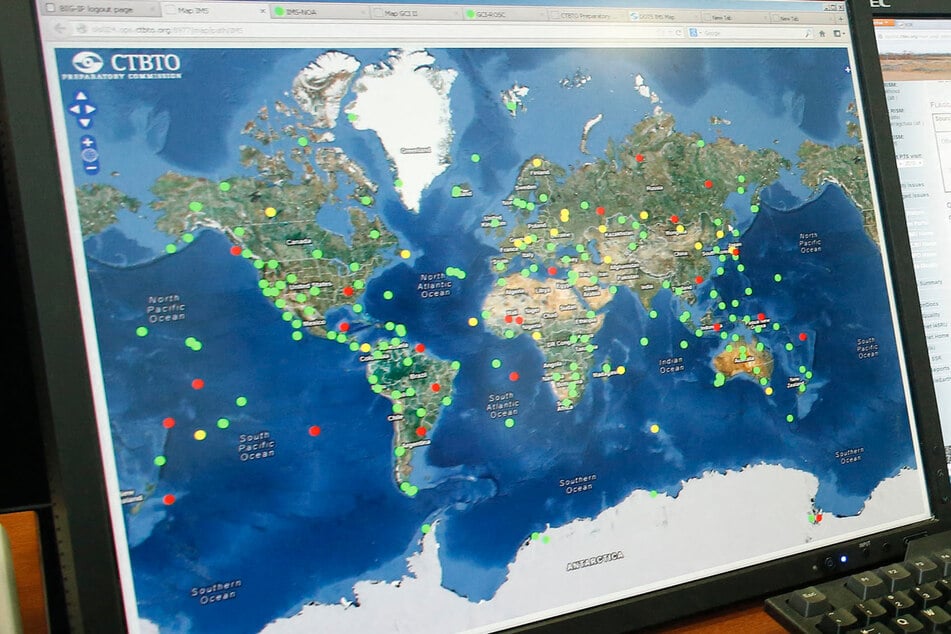
Task: Reload the page with the refresh icon
Action: [x=679, y=33]
